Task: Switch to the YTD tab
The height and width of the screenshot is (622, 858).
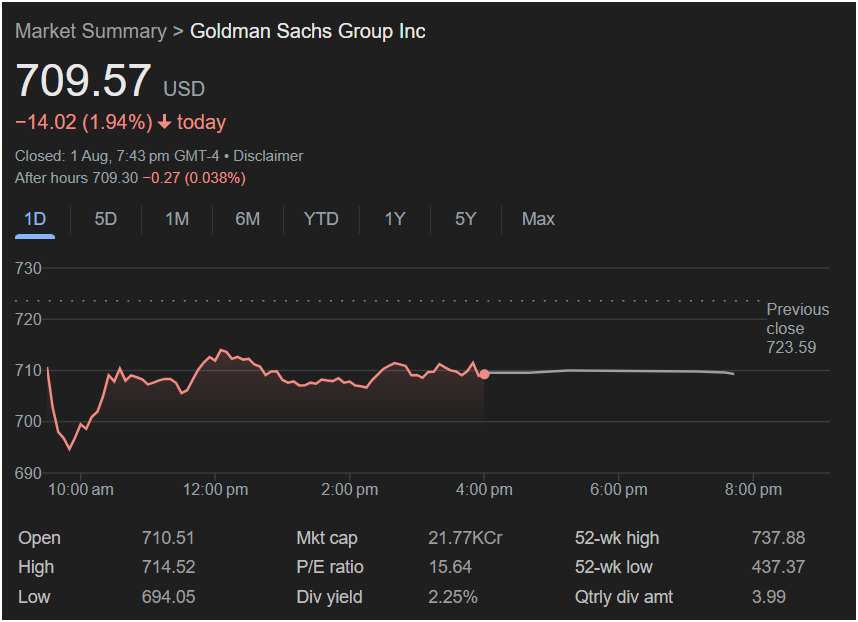Action: pyautogui.click(x=321, y=219)
